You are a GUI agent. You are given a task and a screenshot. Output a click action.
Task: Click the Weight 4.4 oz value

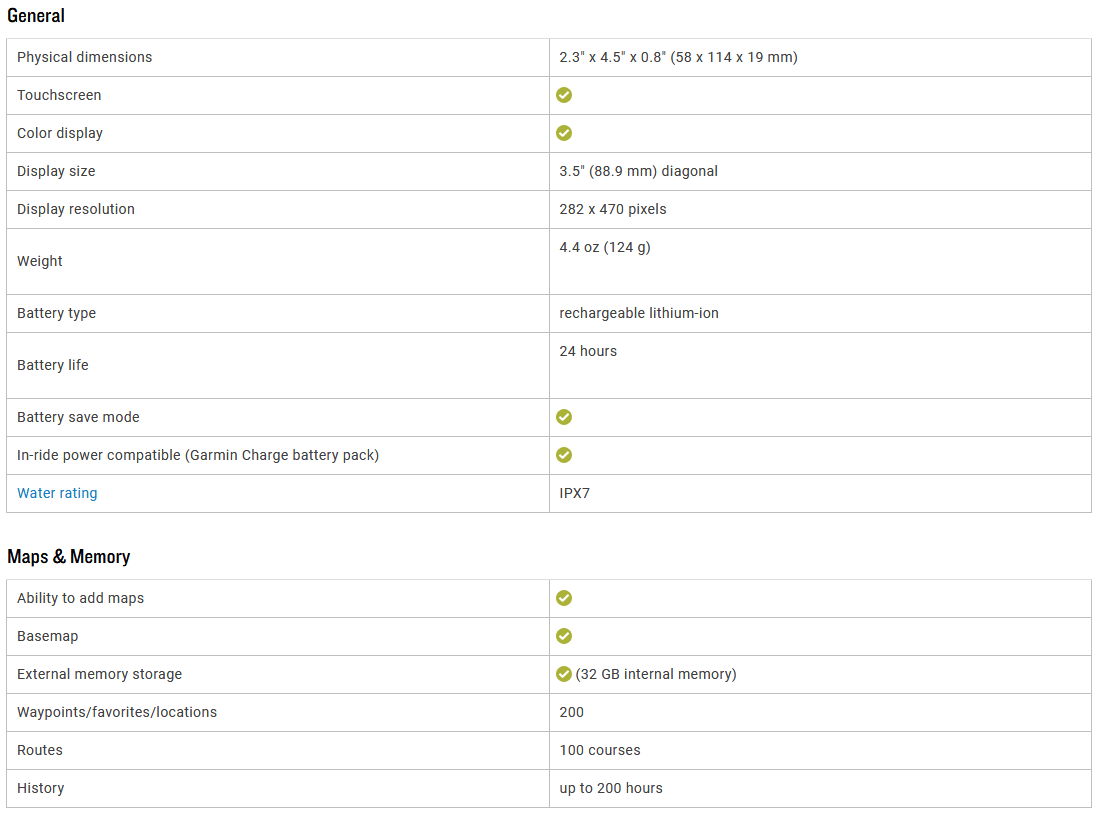[605, 247]
